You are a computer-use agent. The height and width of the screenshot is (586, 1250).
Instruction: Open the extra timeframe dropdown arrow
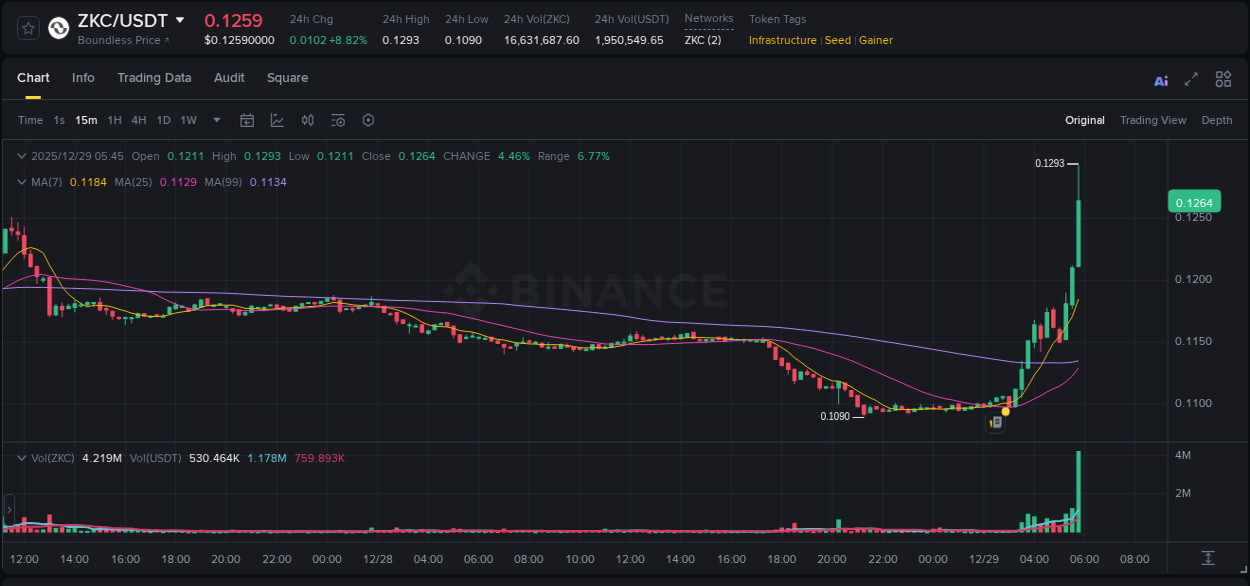coord(215,120)
